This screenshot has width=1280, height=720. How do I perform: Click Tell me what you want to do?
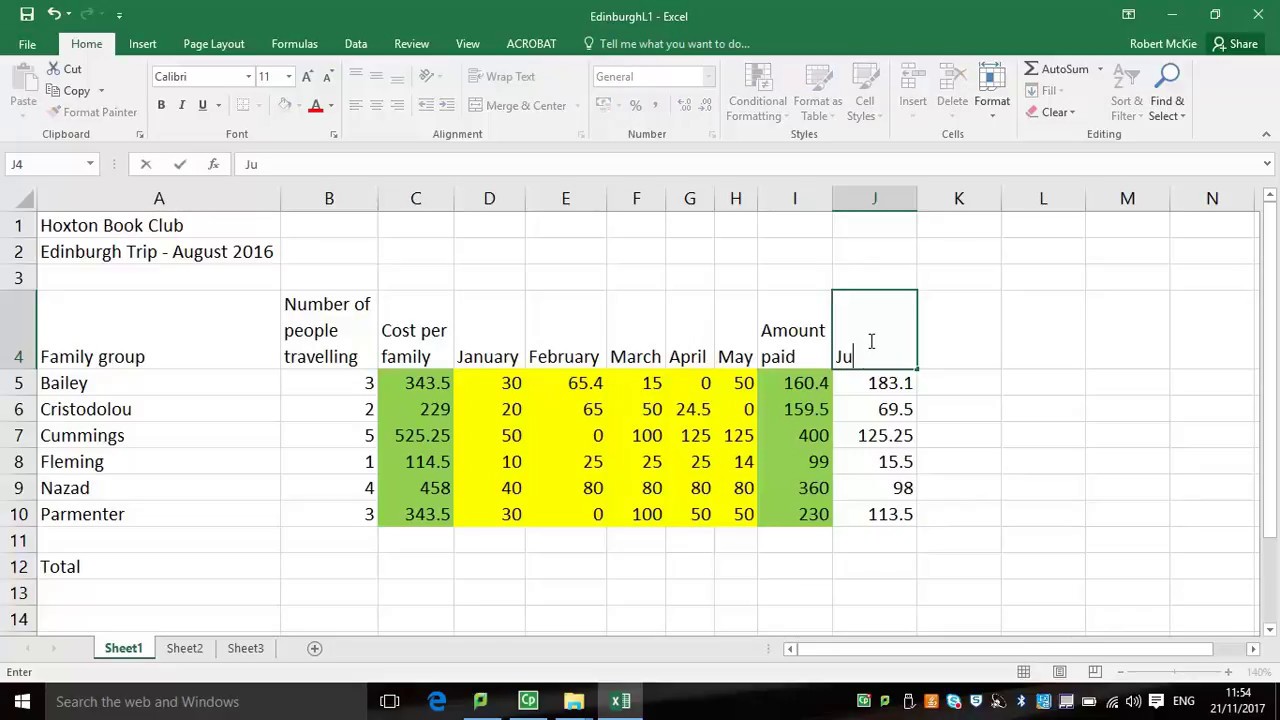[666, 44]
